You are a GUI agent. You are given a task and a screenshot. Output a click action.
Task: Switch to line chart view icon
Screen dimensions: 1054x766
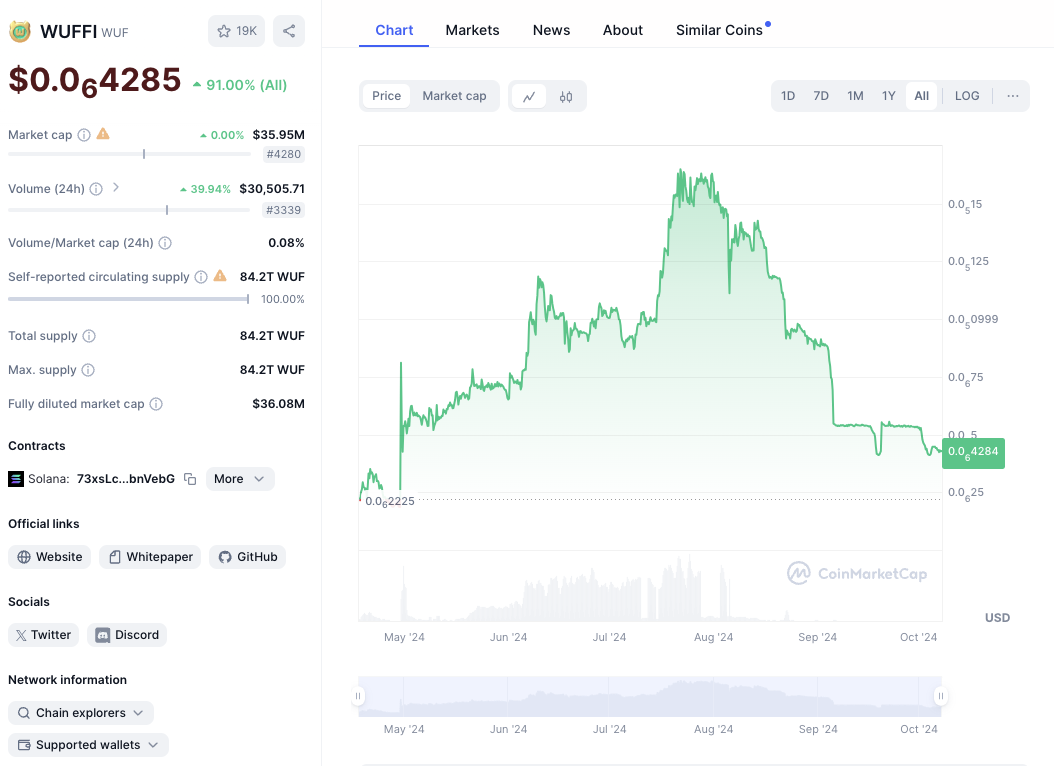(529, 96)
